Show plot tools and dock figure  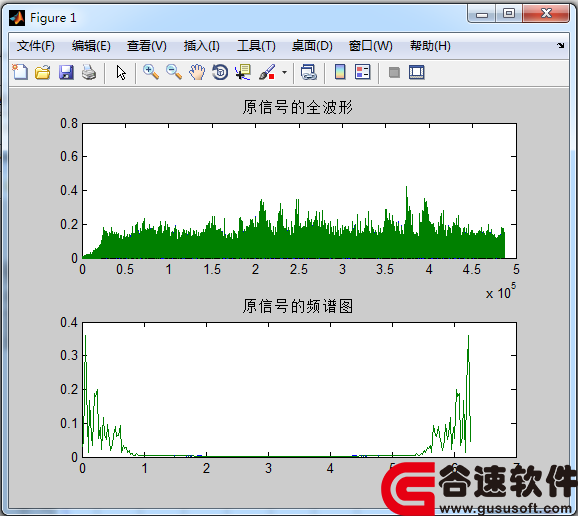417,72
